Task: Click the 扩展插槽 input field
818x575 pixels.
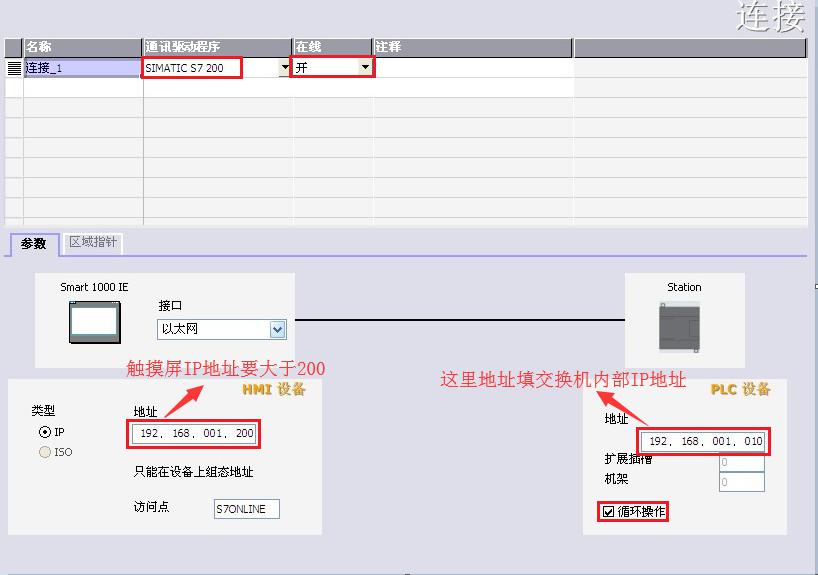Action: pos(741,462)
